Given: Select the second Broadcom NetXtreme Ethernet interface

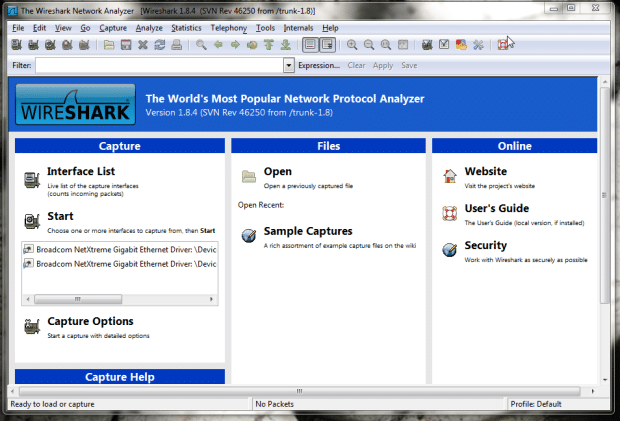Looking at the screenshot, I should pyautogui.click(x=119, y=264).
